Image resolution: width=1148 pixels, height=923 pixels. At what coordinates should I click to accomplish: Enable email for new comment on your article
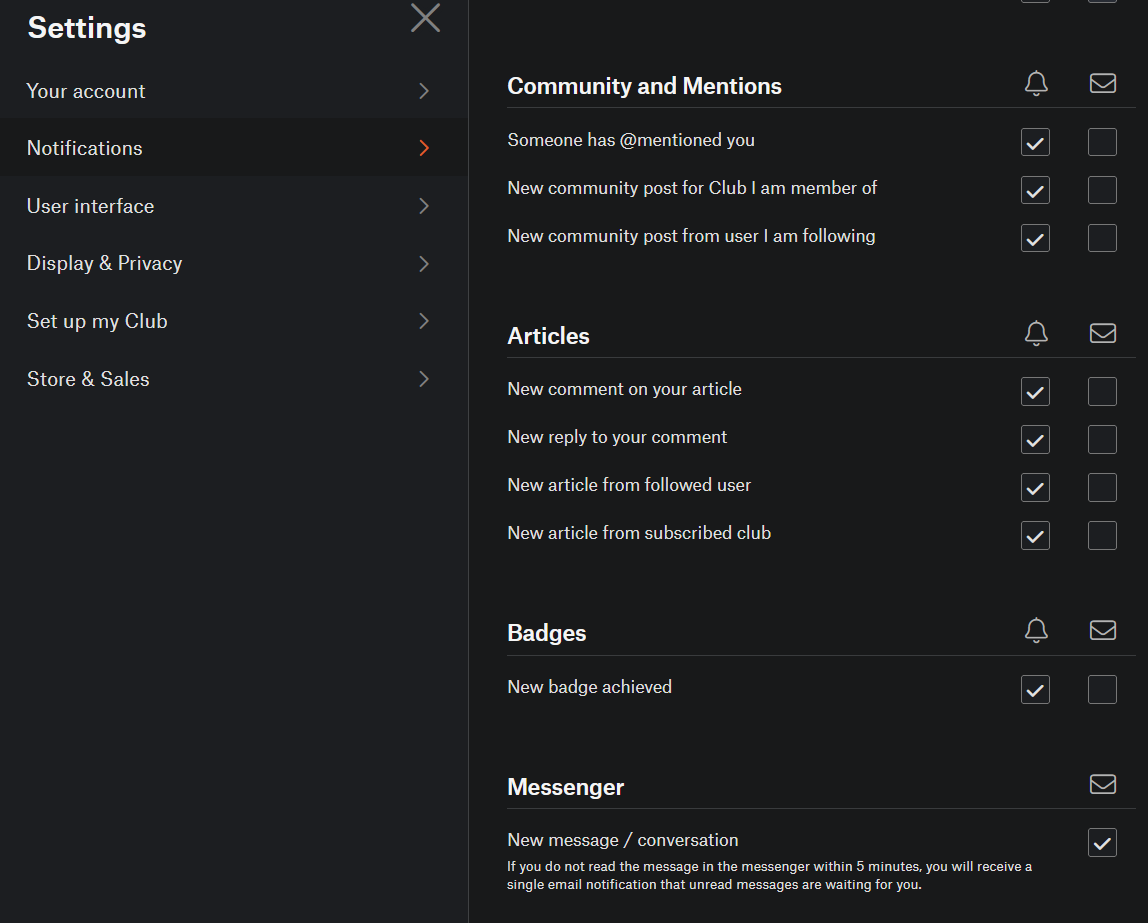tap(1102, 391)
